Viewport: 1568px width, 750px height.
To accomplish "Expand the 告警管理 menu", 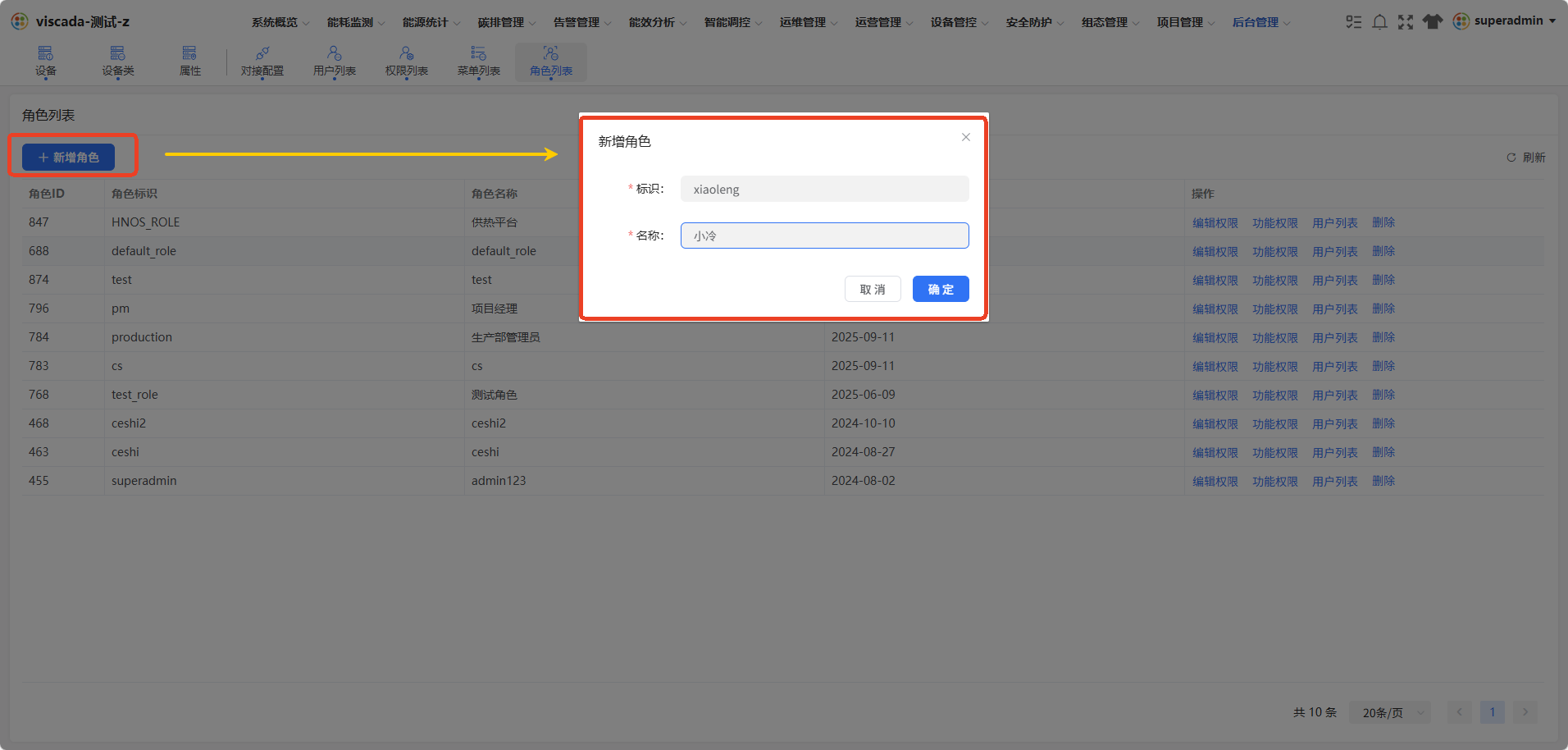I will (582, 22).
